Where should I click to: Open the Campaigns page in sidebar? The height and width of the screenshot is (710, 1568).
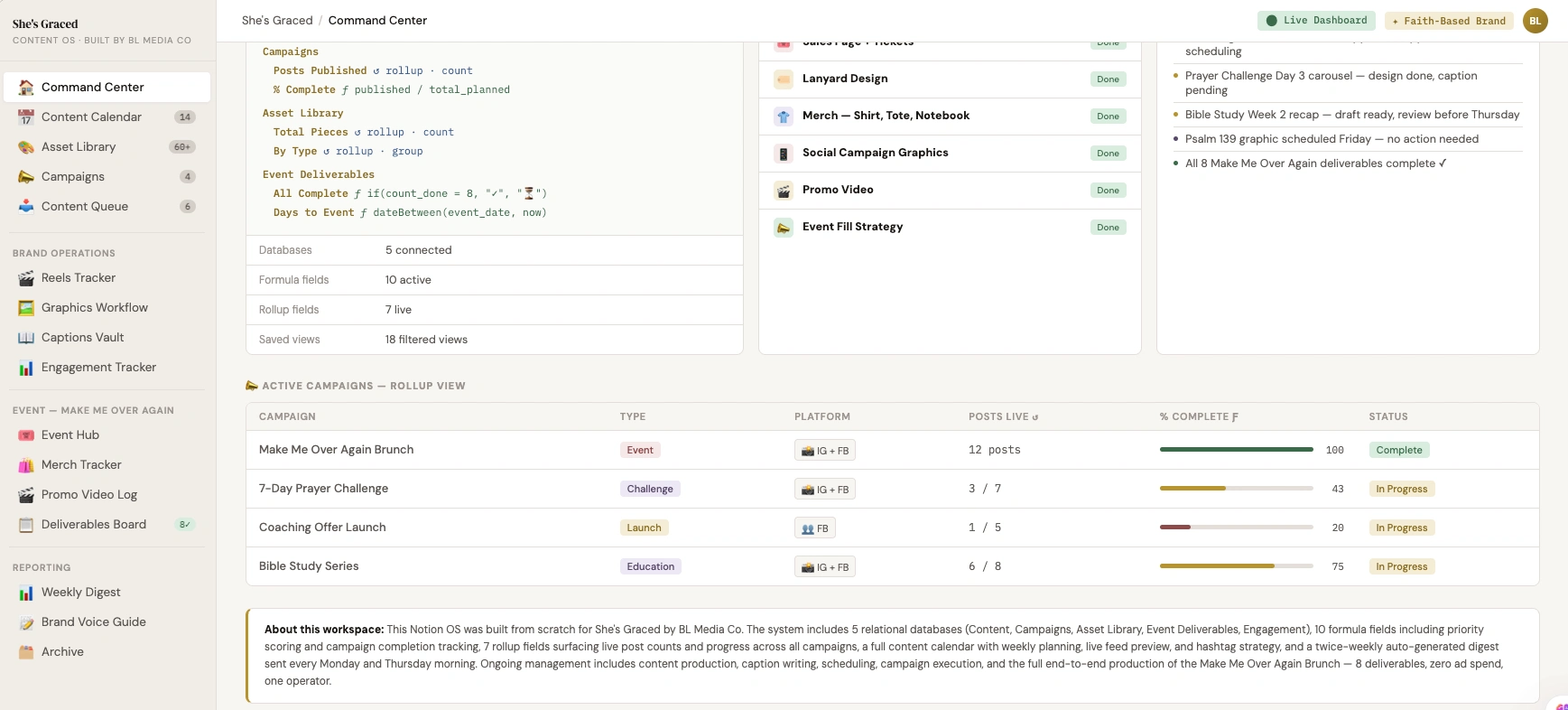click(73, 177)
